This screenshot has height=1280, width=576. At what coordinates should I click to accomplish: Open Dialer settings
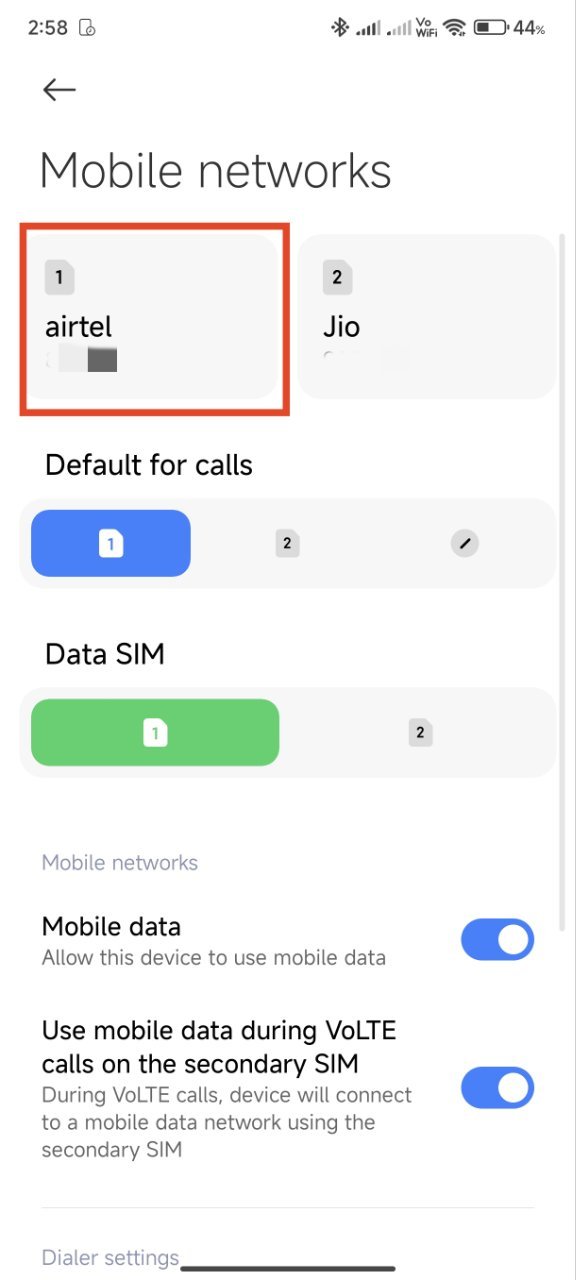(109, 1258)
